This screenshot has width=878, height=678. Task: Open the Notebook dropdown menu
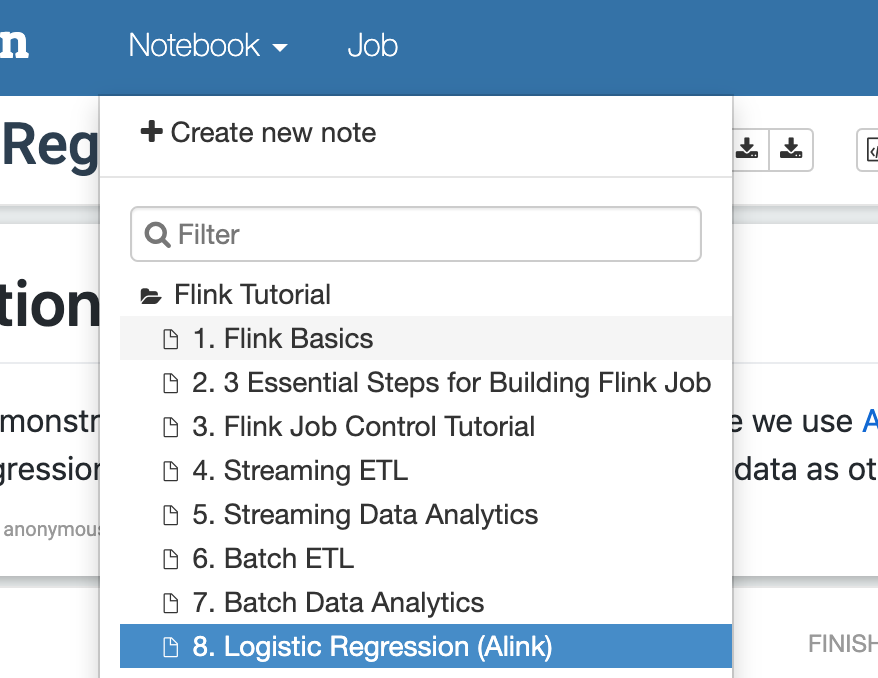point(208,45)
